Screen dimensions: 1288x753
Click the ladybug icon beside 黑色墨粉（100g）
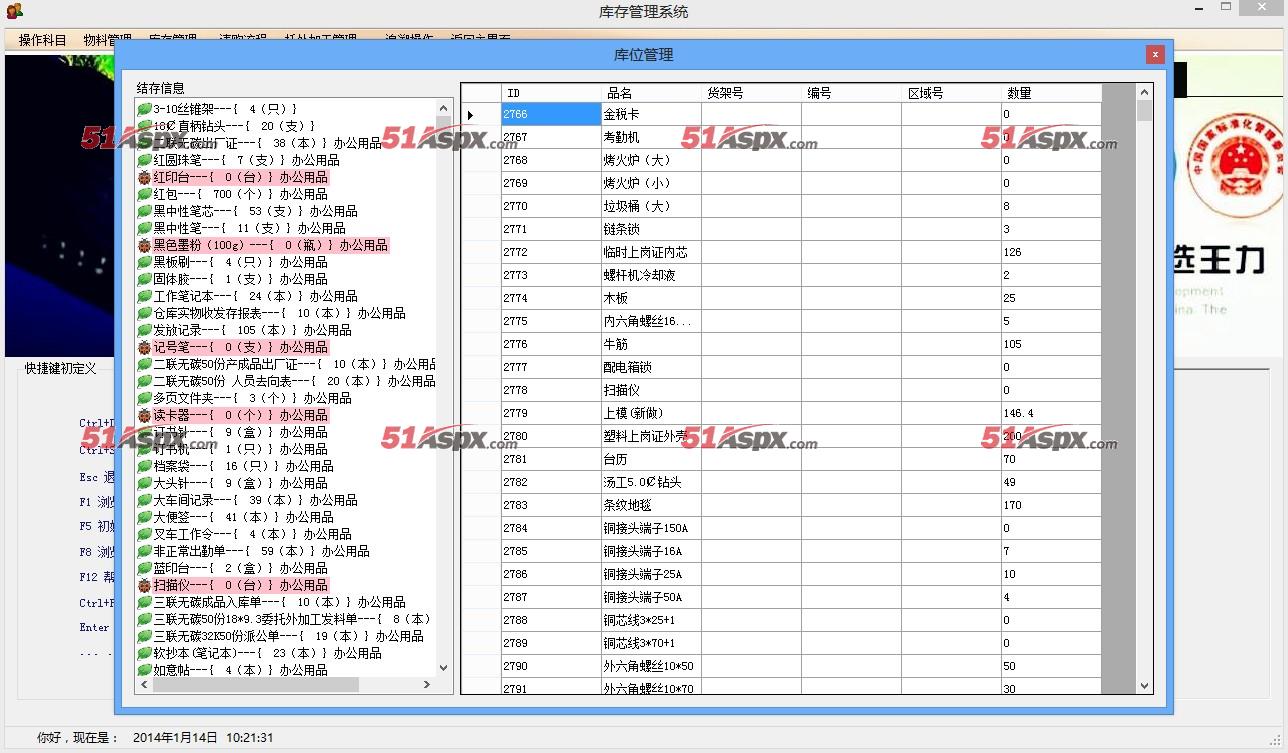click(x=145, y=245)
